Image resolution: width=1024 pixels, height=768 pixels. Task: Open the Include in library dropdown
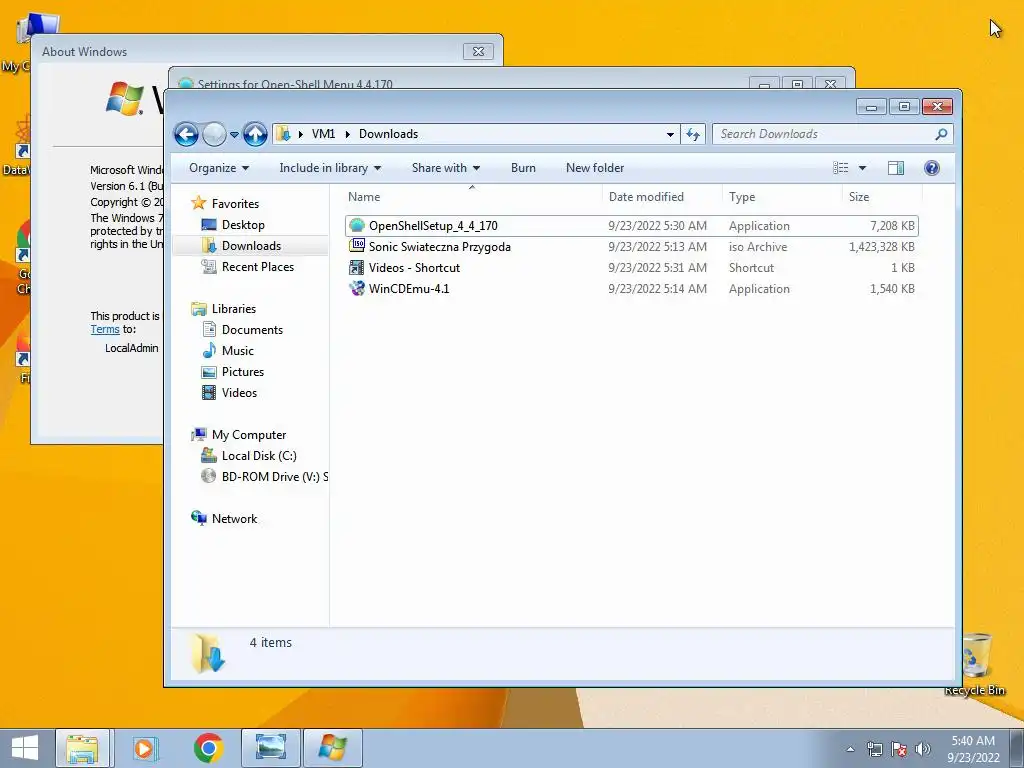point(330,168)
